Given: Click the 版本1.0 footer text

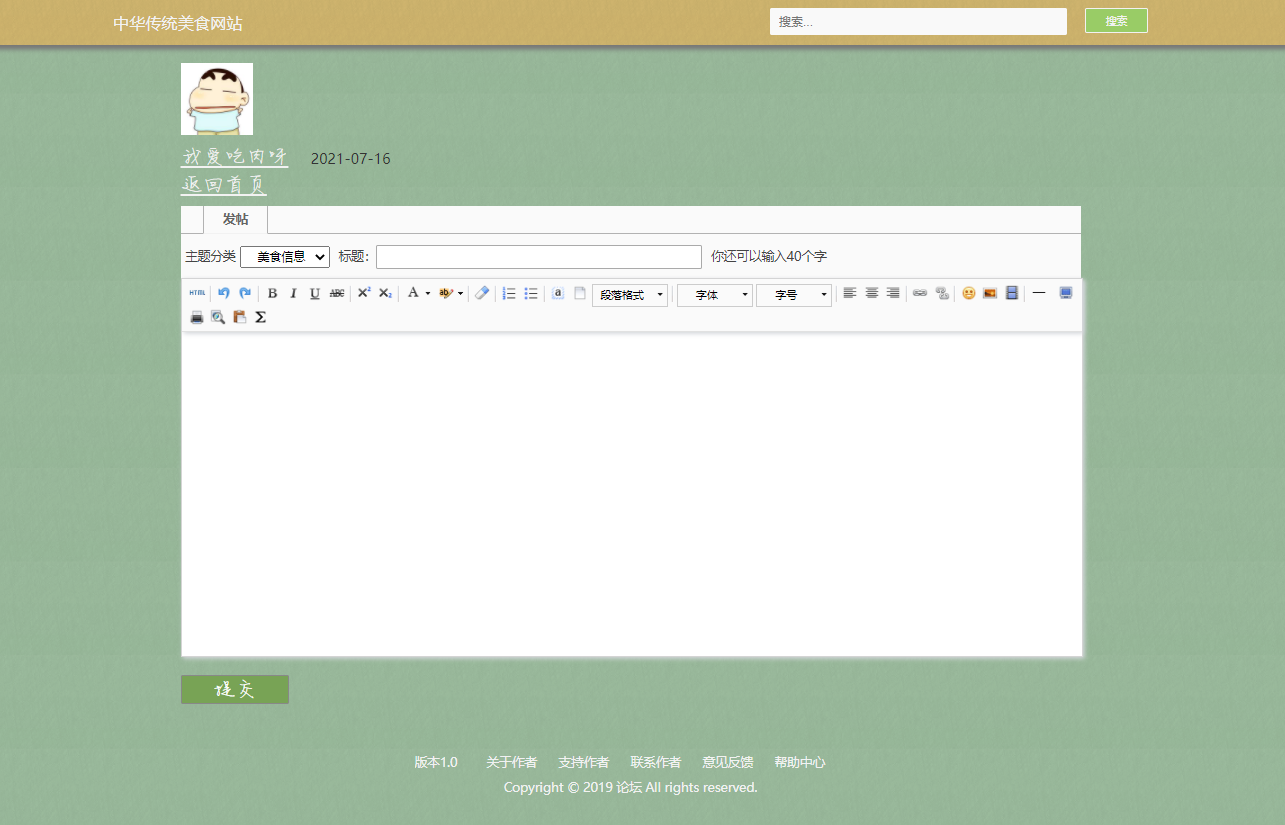Looking at the screenshot, I should [436, 762].
